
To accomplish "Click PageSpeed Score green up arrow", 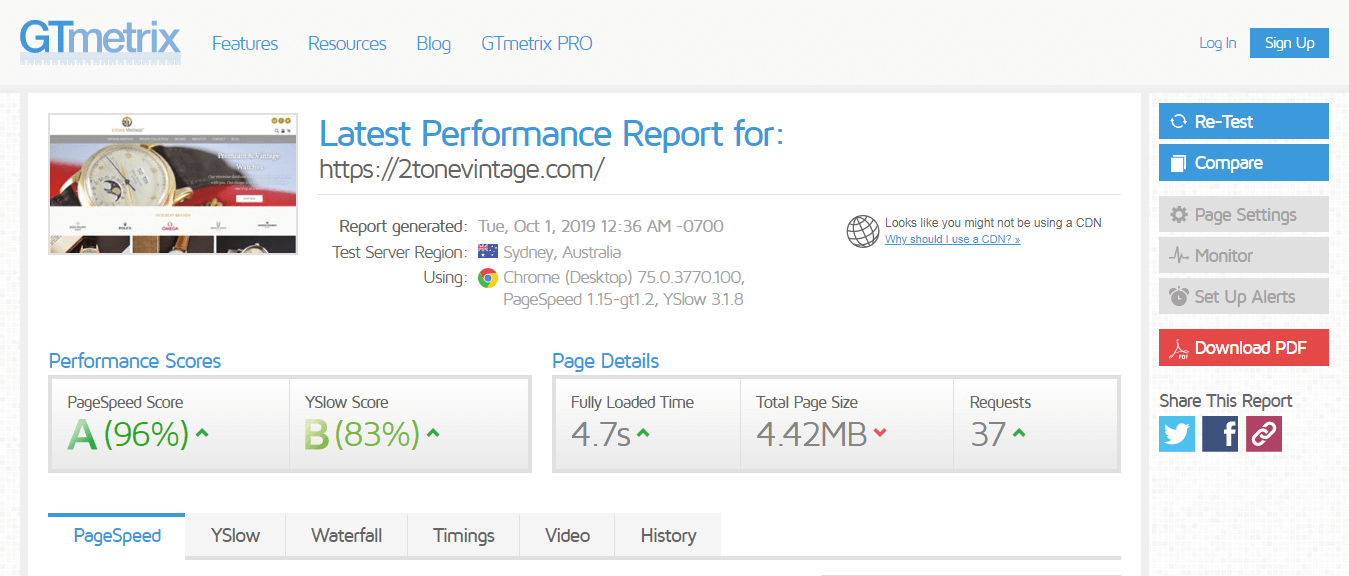I will click(x=202, y=434).
